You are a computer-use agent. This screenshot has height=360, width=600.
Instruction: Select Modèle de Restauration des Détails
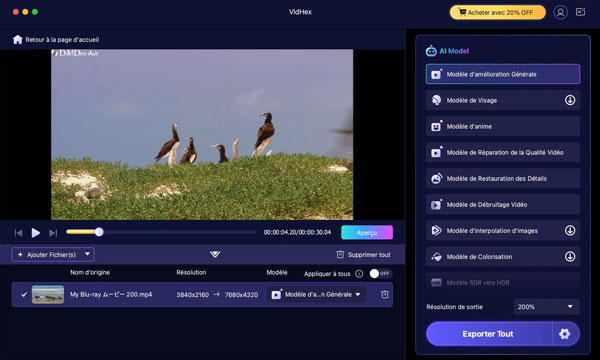[503, 178]
